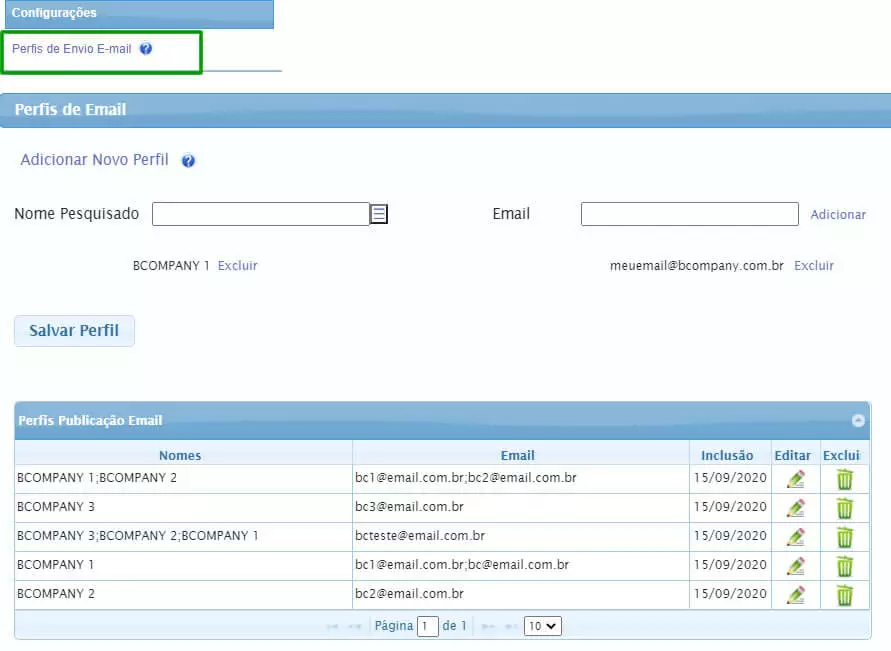The width and height of the screenshot is (891, 651).
Task: Open the Perfis de Envio E-mail link
Action: tap(72, 49)
